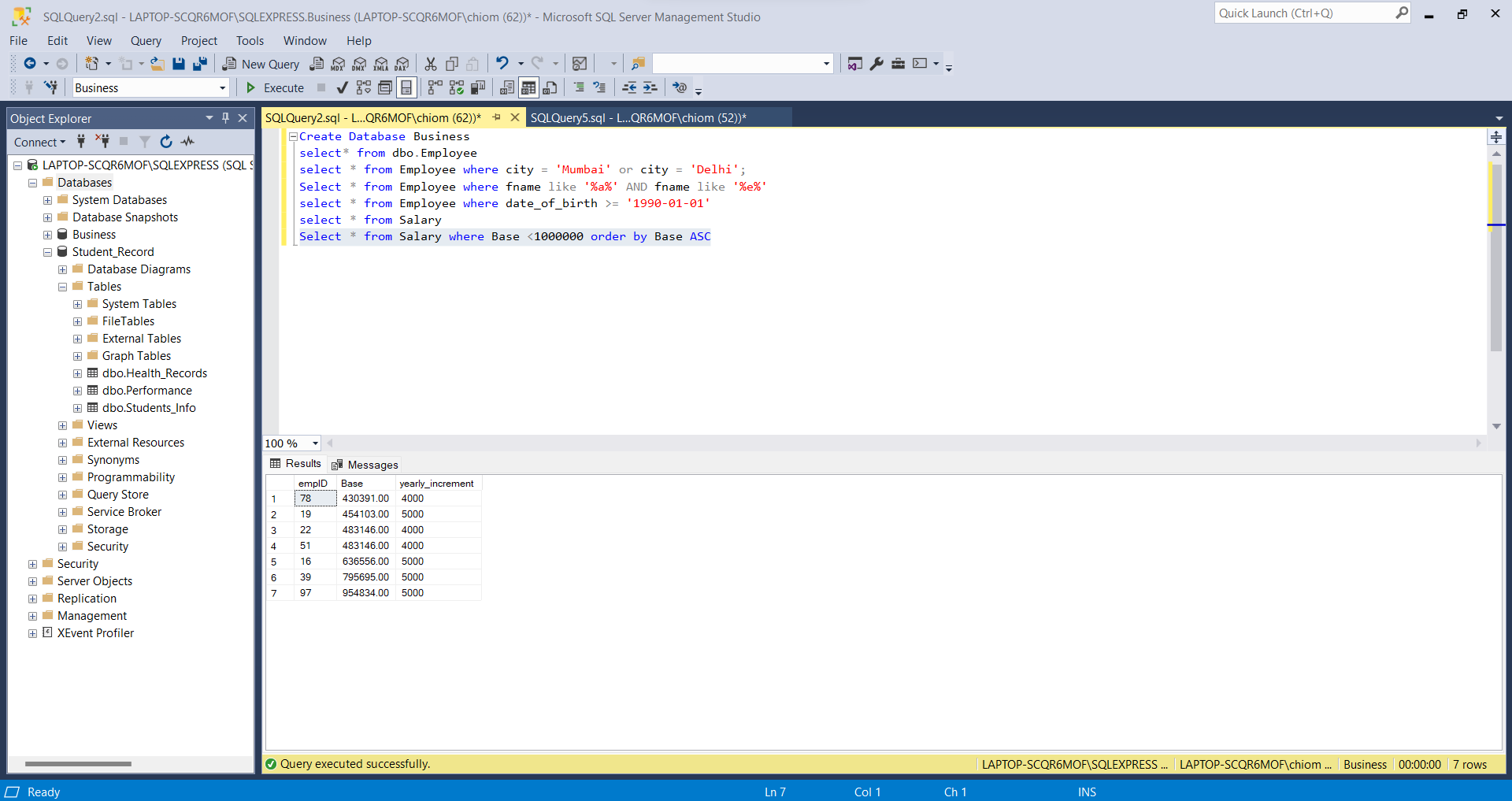This screenshot has height=801, width=1512.
Task: Open a new DAX query
Action: click(x=402, y=63)
